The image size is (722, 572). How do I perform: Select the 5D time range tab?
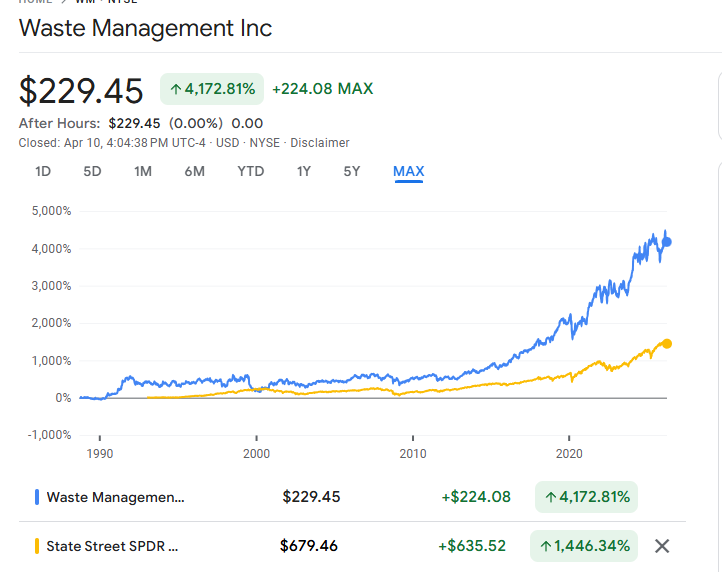(92, 171)
